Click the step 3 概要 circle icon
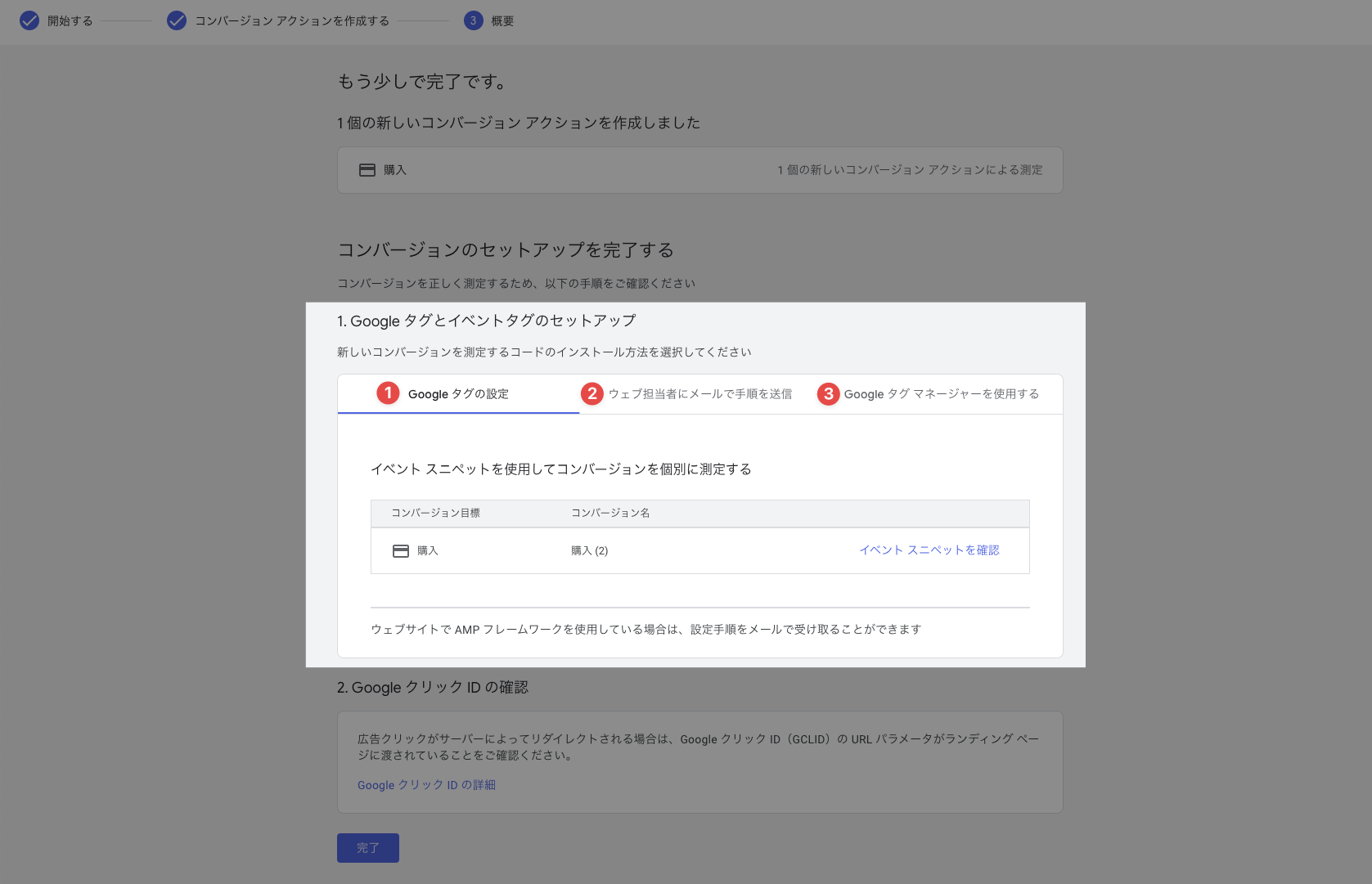This screenshot has height=884, width=1372. tap(473, 20)
